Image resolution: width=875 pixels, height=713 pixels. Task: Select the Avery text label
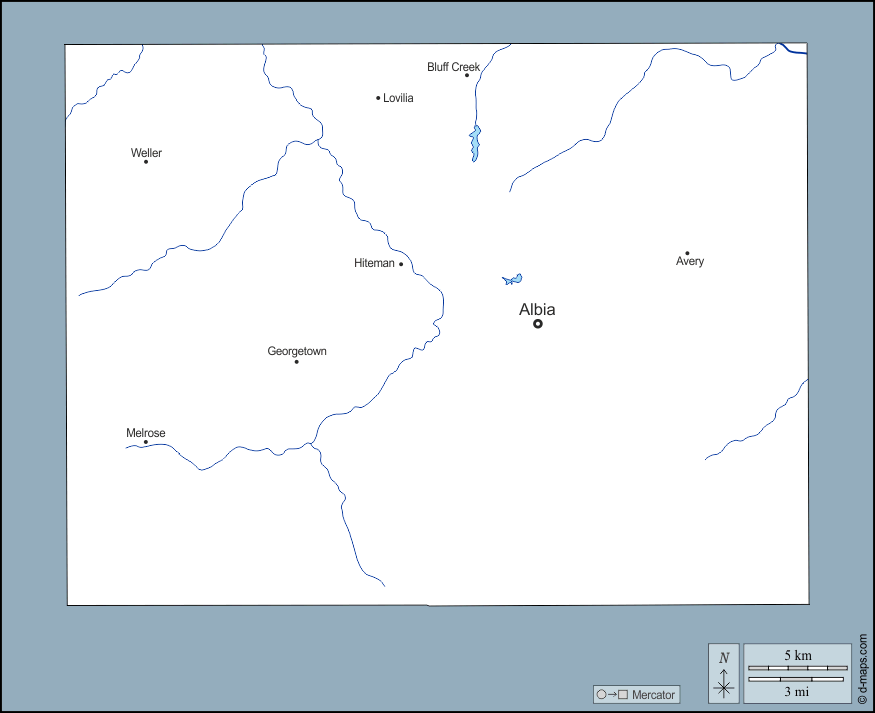pyautogui.click(x=690, y=262)
